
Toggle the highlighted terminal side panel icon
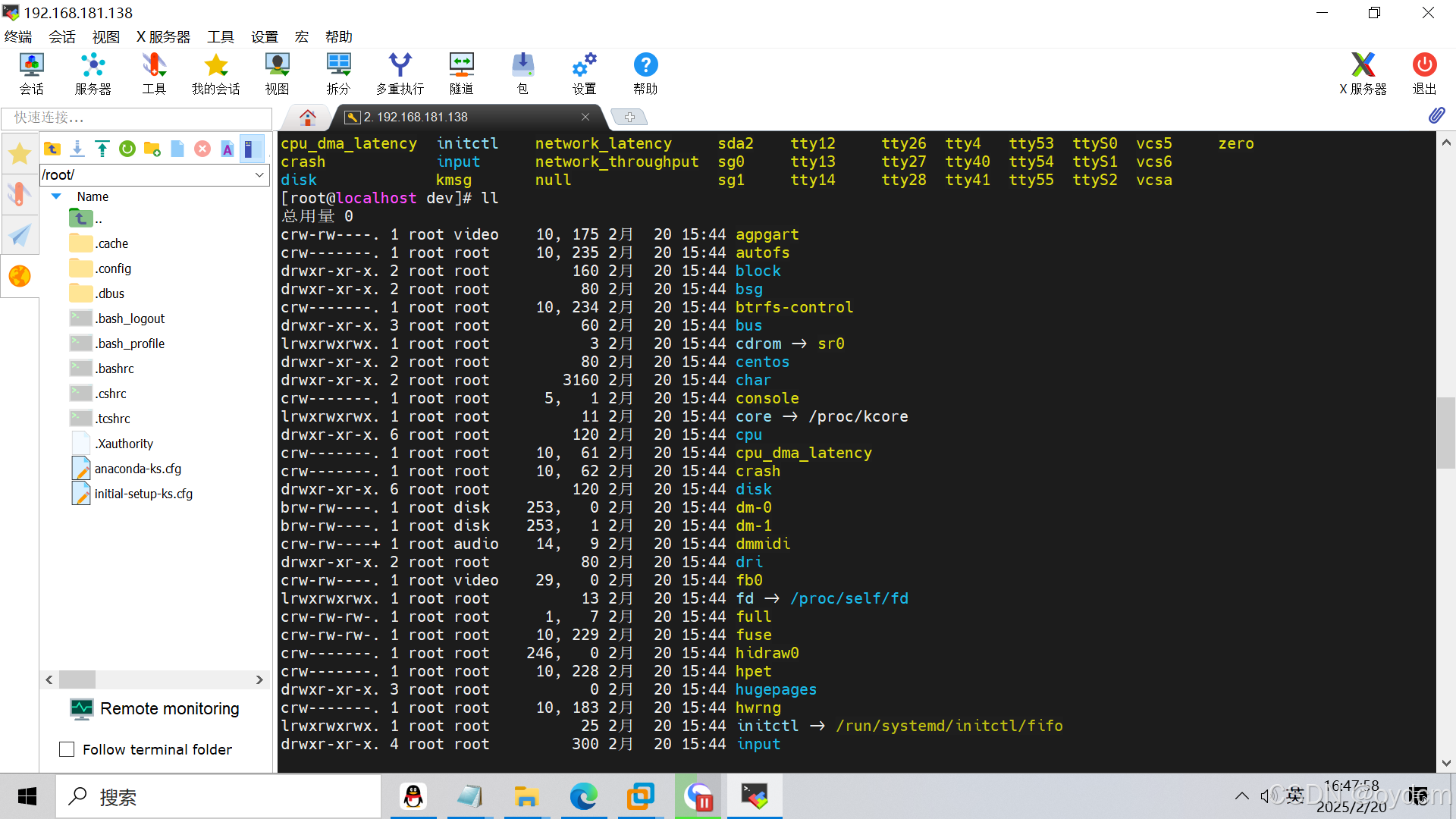click(251, 149)
